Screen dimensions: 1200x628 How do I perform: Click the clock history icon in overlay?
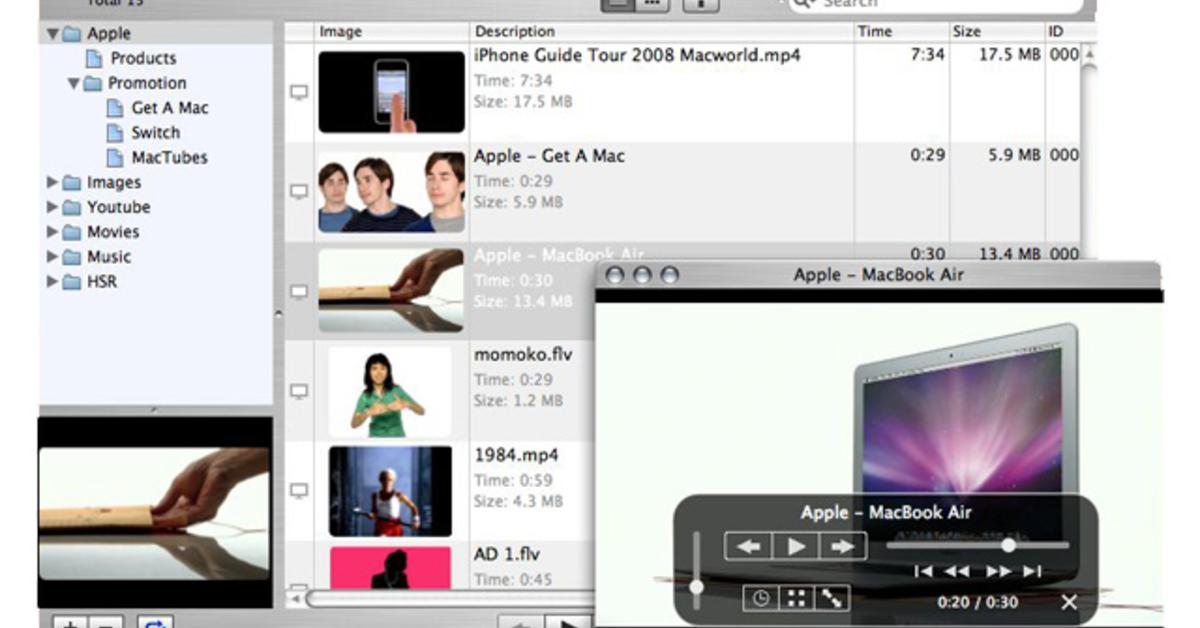(x=761, y=598)
